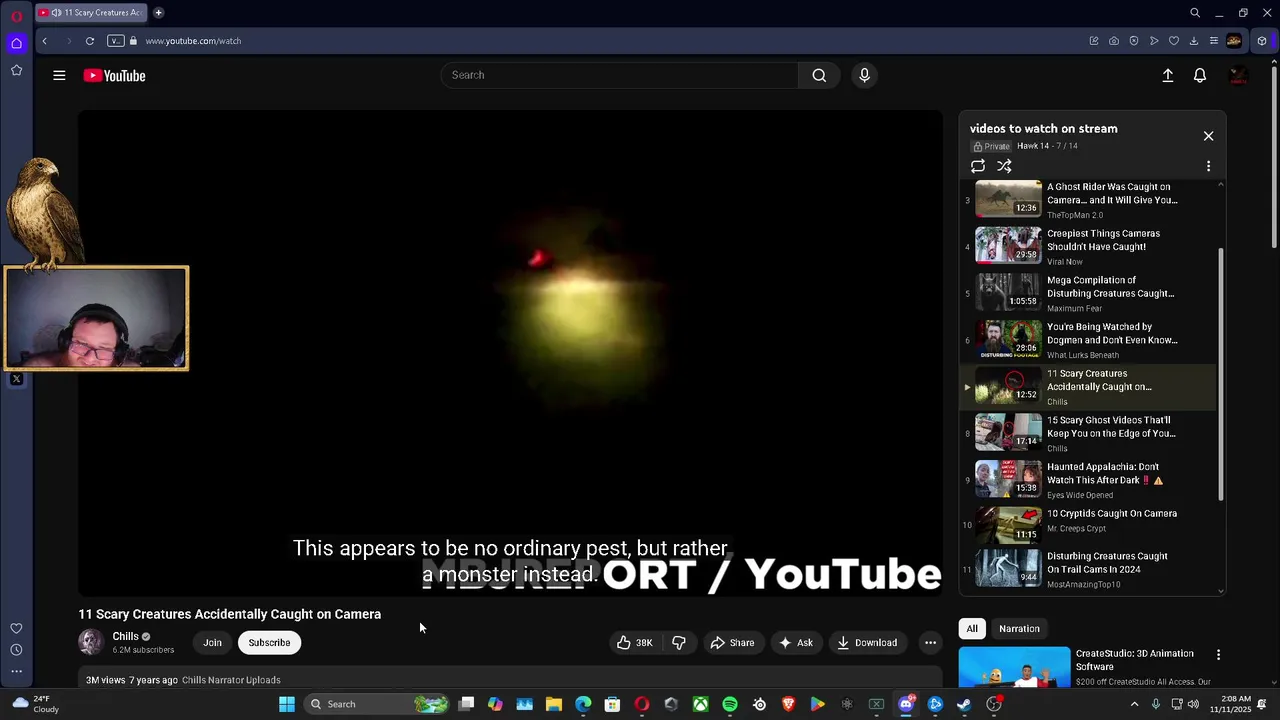
Task: Go to the YouTube home logo
Action: (114, 76)
